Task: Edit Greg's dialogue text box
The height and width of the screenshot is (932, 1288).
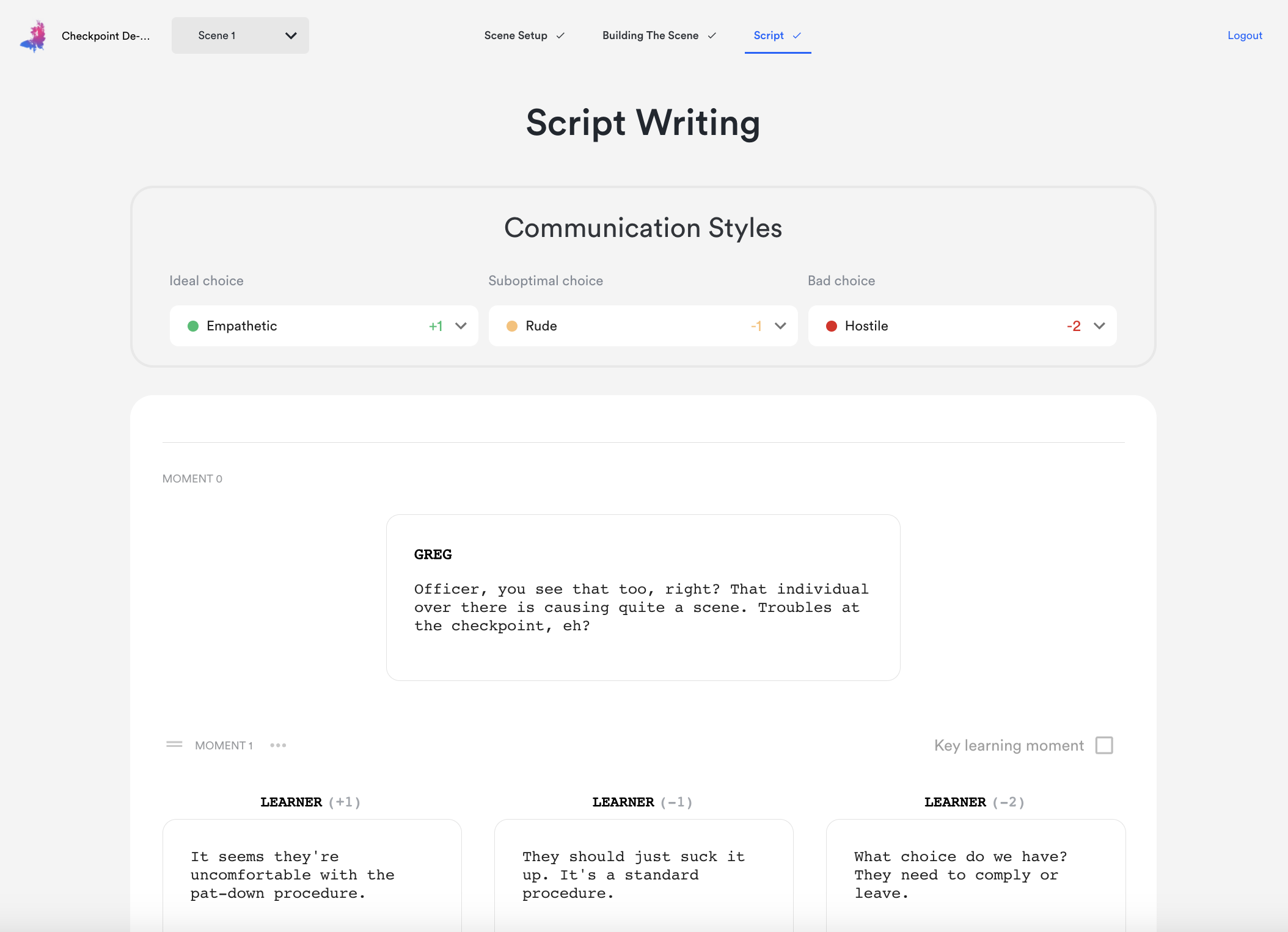Action: 642,607
